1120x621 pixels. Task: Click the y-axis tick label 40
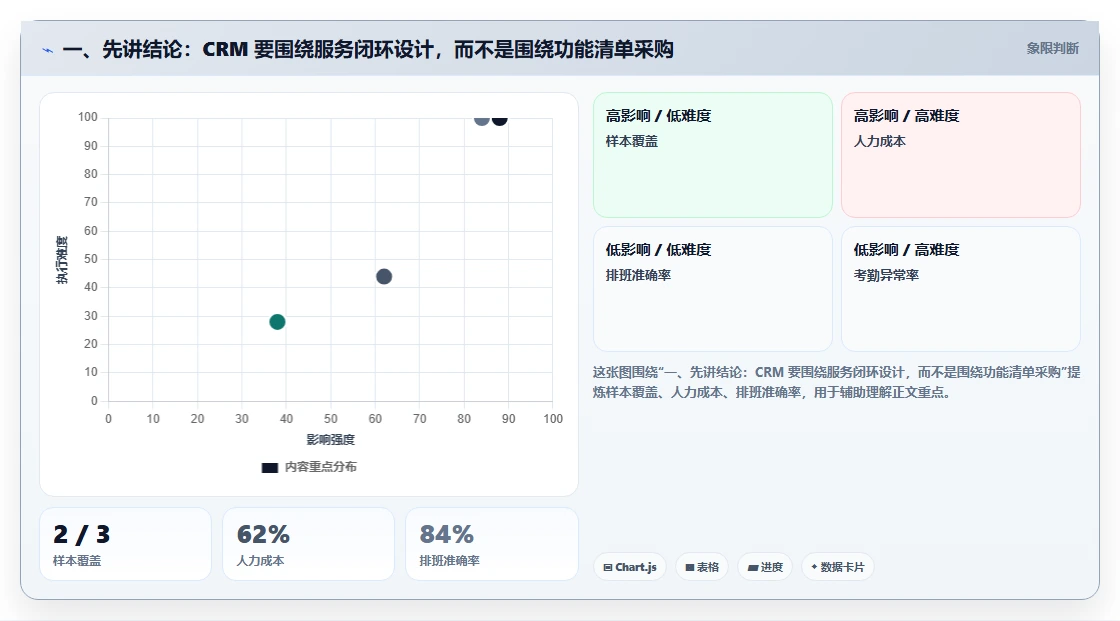click(x=91, y=287)
